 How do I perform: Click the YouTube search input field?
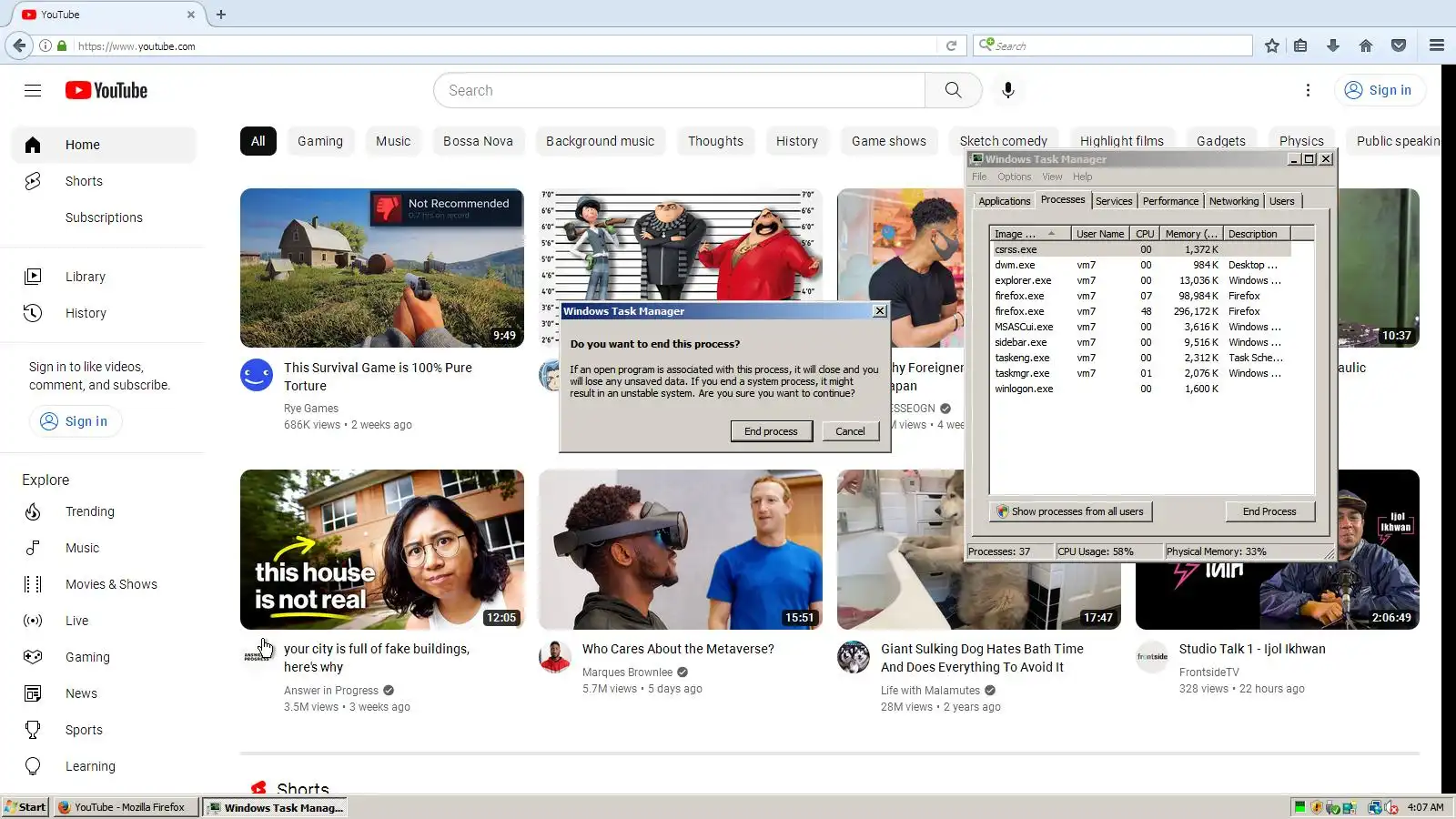click(679, 90)
